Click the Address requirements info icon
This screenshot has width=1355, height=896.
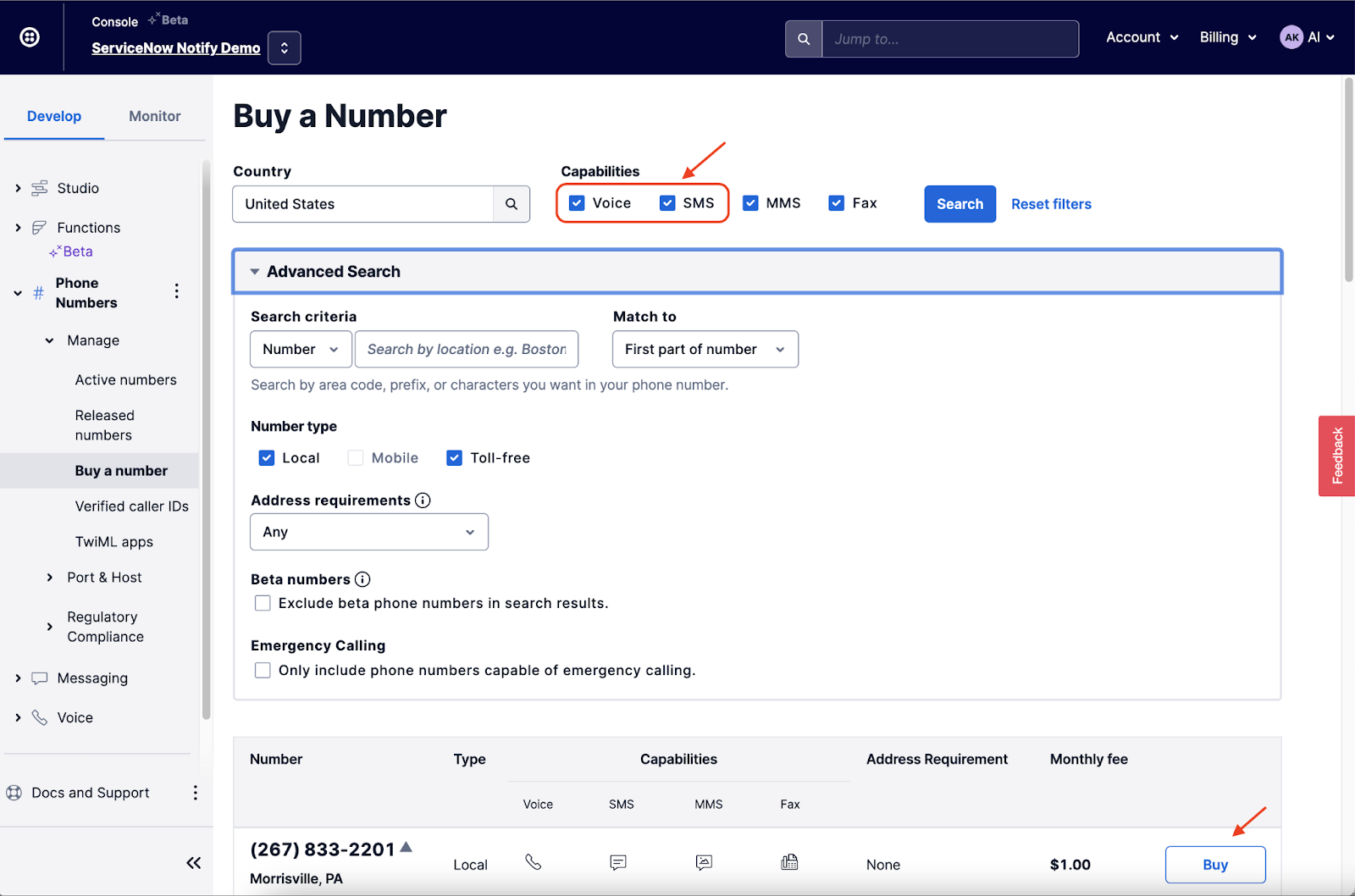pos(423,501)
